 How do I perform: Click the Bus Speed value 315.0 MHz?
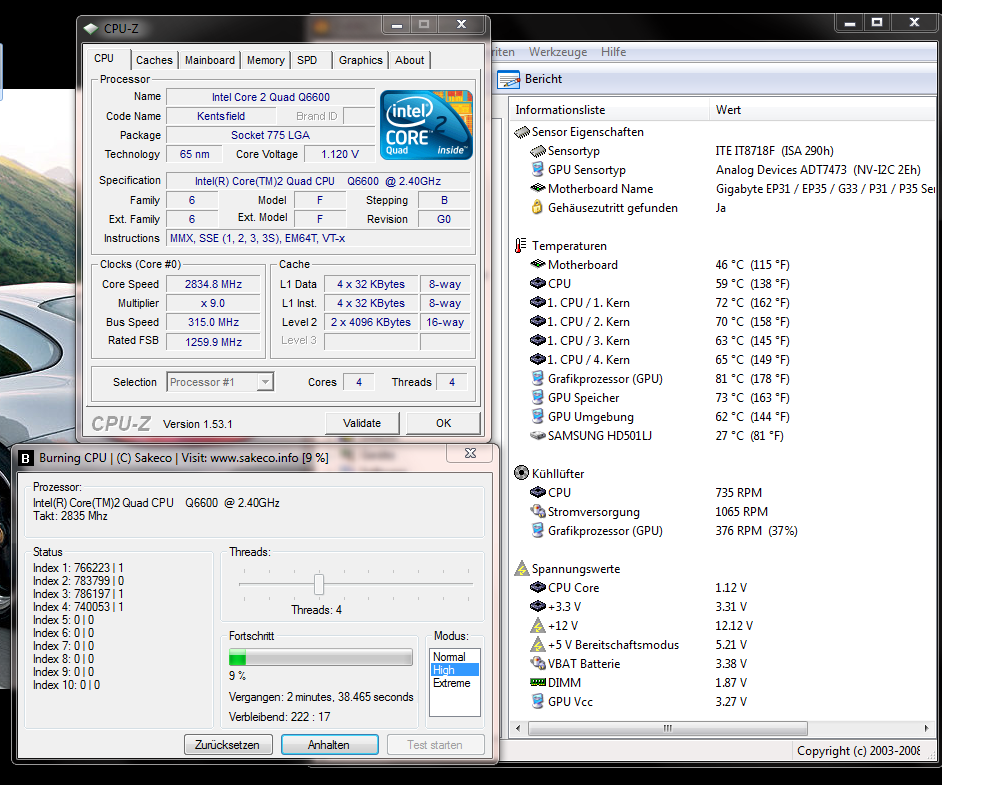(213, 322)
